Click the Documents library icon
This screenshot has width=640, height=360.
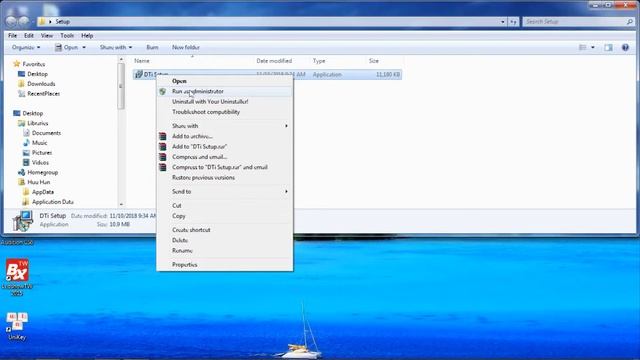(x=26, y=133)
